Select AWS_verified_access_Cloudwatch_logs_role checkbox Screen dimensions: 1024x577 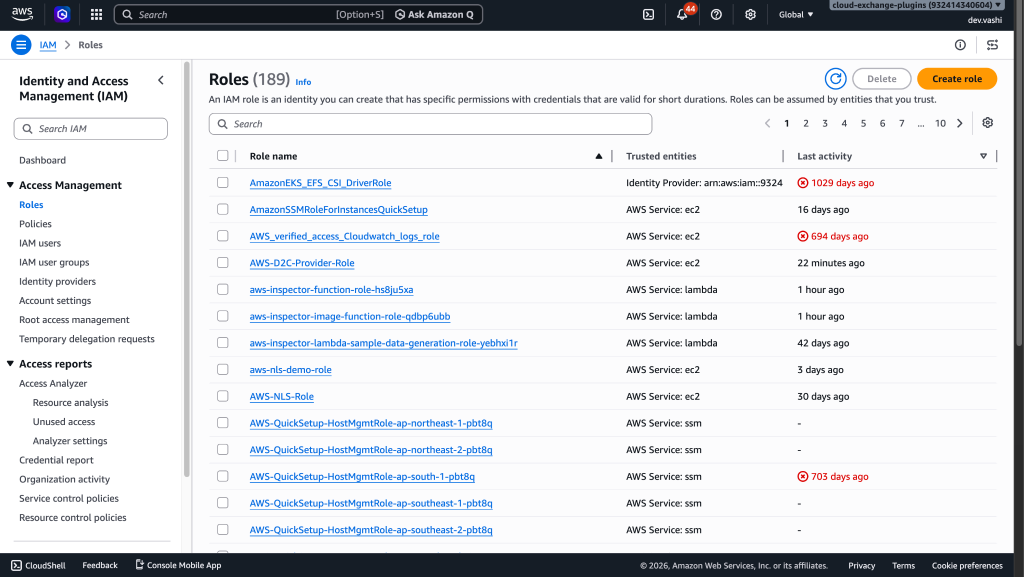223,236
